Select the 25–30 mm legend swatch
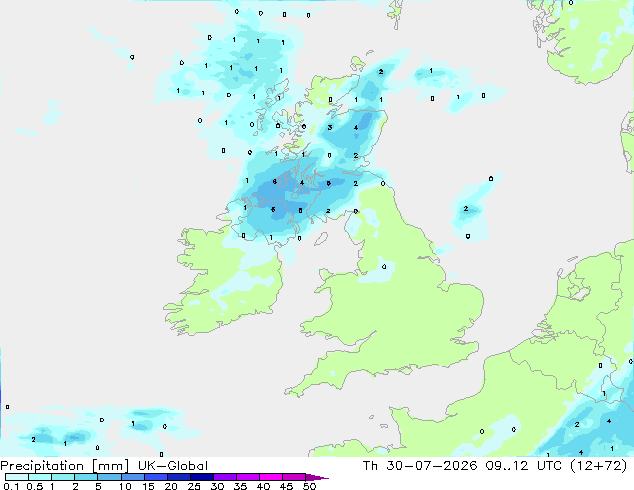The image size is (634, 490). pyautogui.click(x=201, y=477)
